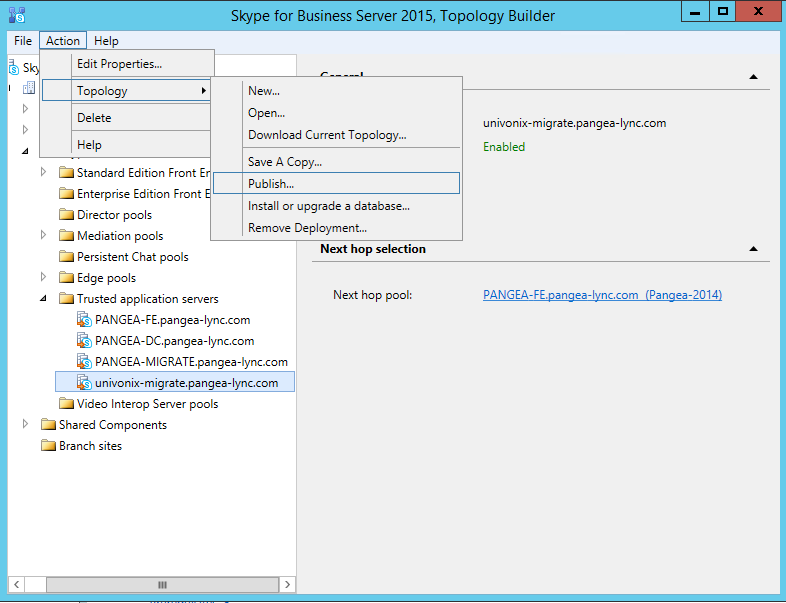Click the Topology Builder app icon in title bar
Image resolution: width=786 pixels, height=603 pixels.
point(17,15)
